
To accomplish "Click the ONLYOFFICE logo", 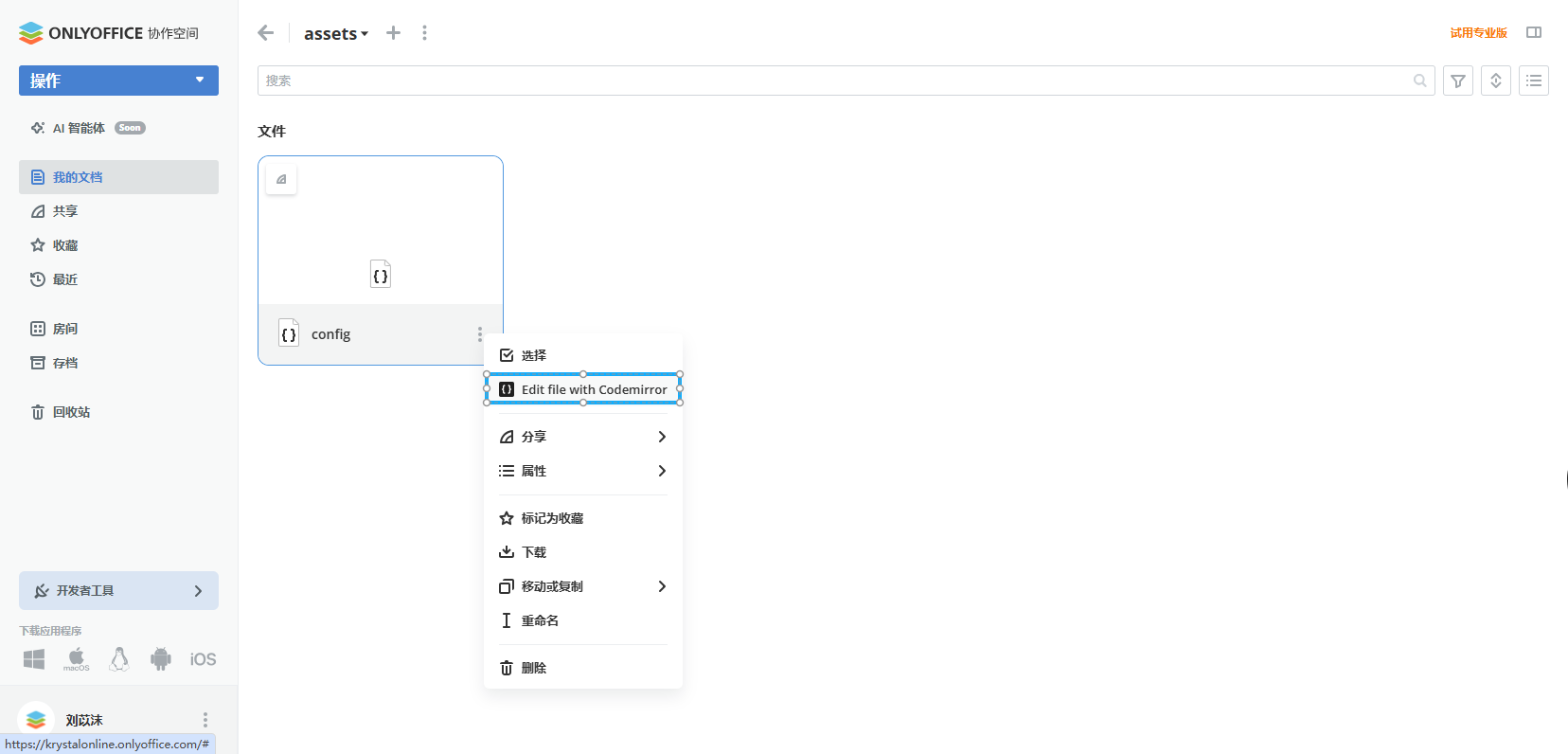I will [109, 33].
